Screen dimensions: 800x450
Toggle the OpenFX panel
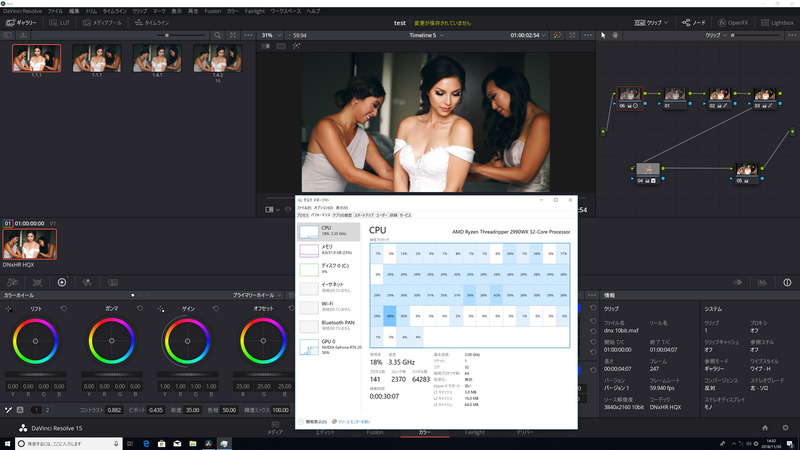tap(733, 22)
